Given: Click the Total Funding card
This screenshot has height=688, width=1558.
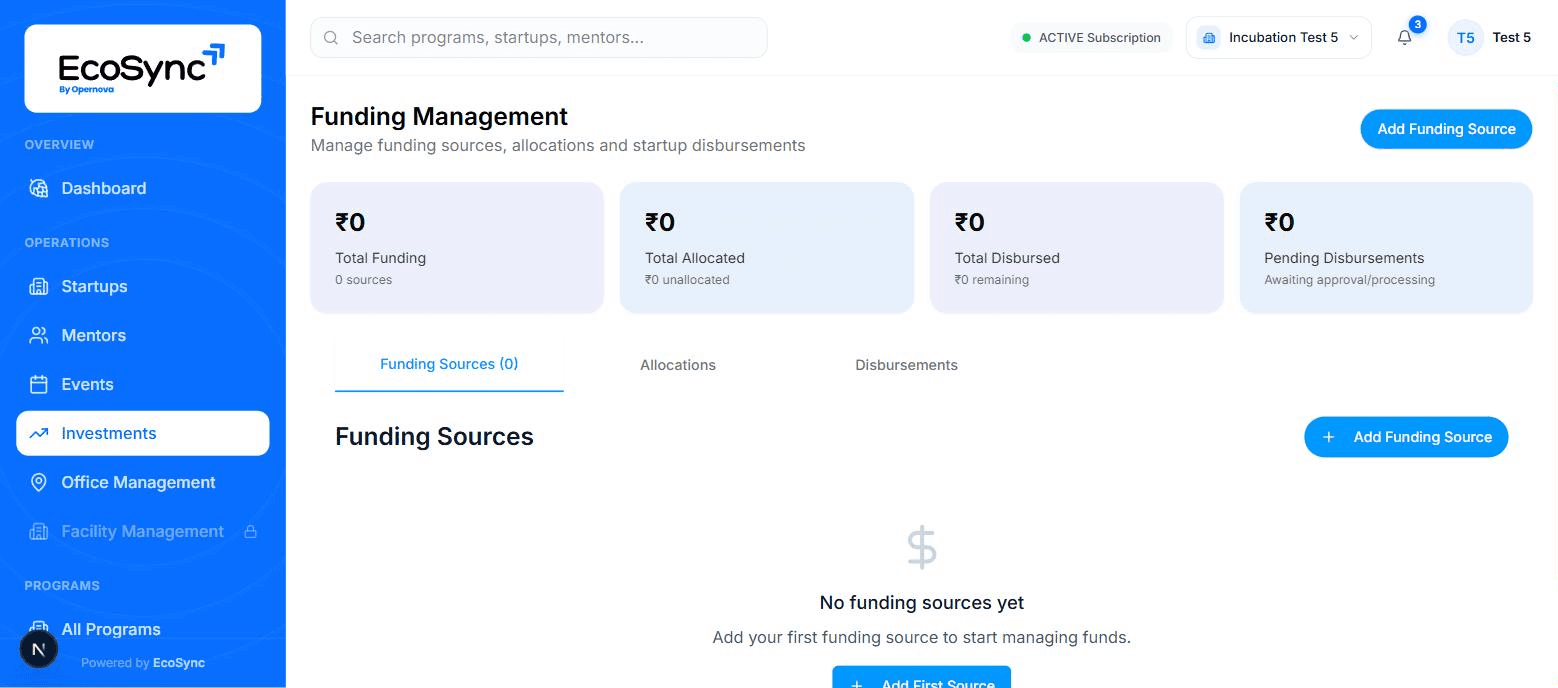Looking at the screenshot, I should point(457,247).
